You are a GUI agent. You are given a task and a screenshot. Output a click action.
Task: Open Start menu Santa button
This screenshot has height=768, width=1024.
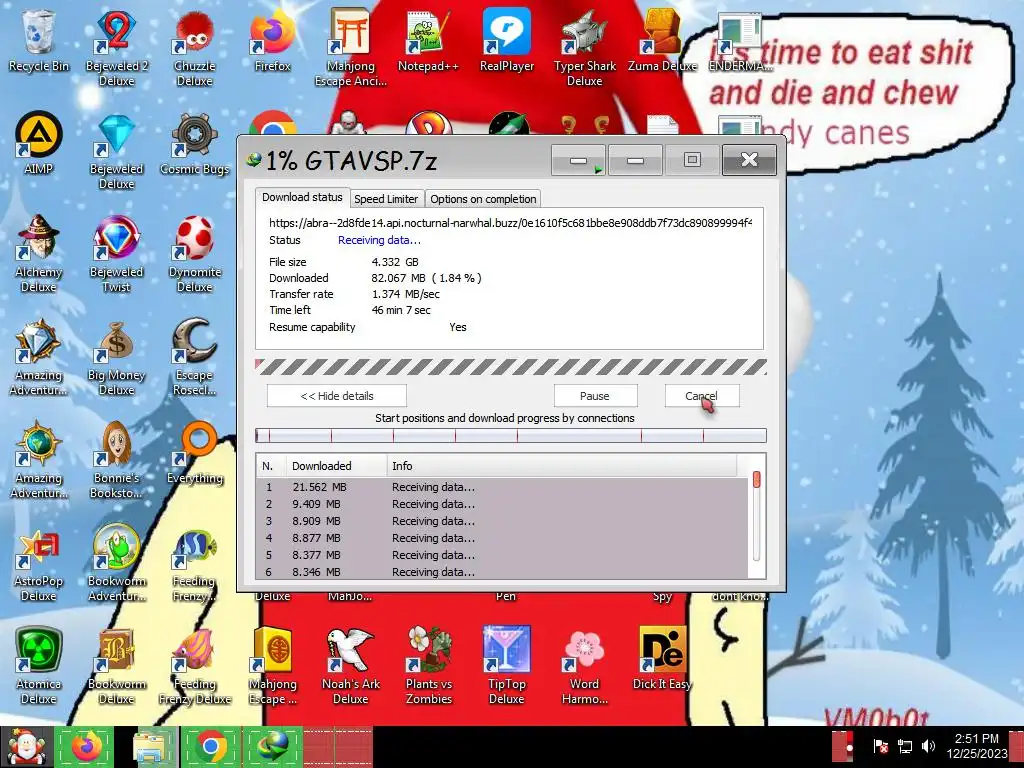[x=26, y=747]
